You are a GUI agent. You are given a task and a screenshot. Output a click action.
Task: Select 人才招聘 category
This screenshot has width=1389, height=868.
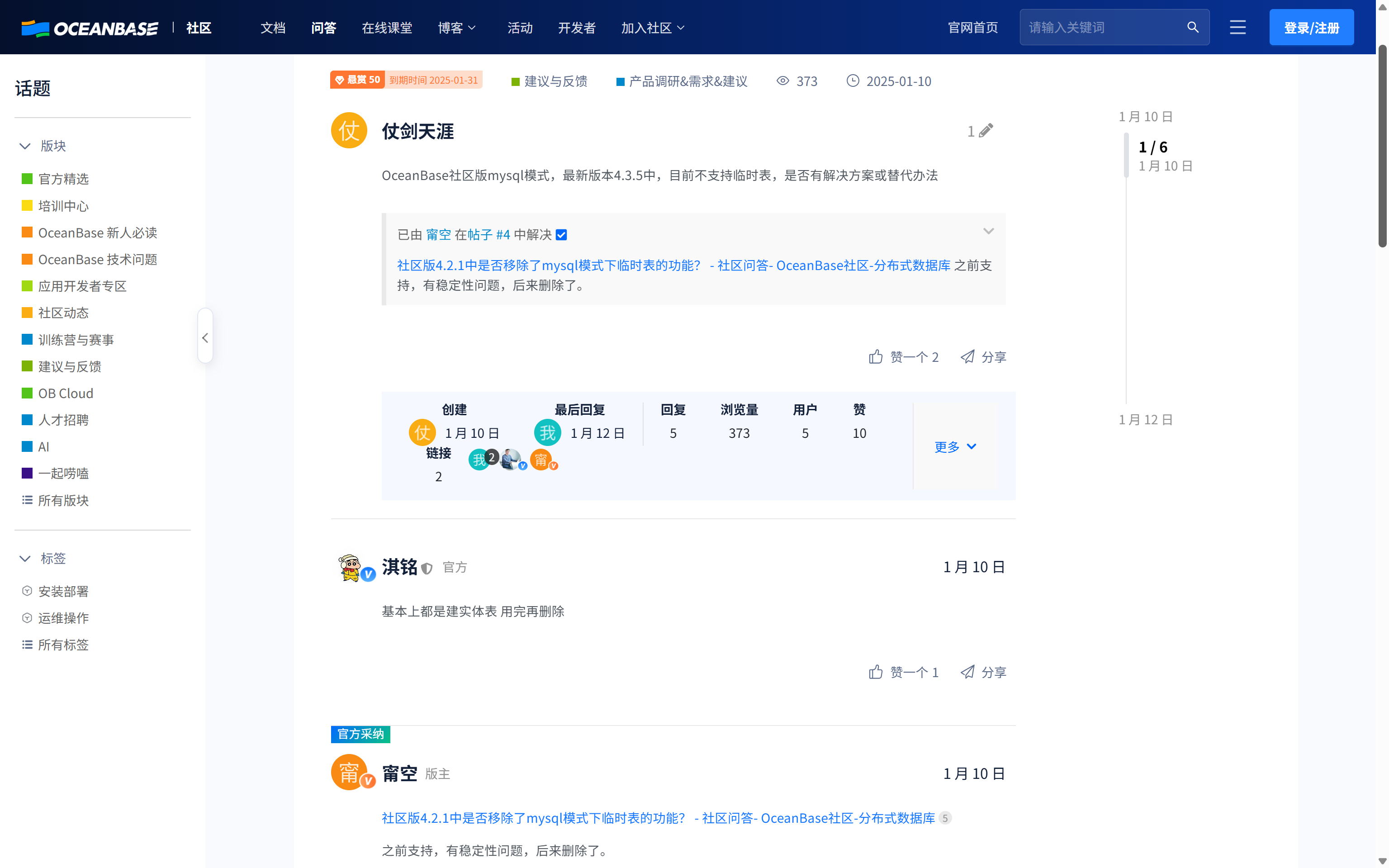(x=55, y=420)
